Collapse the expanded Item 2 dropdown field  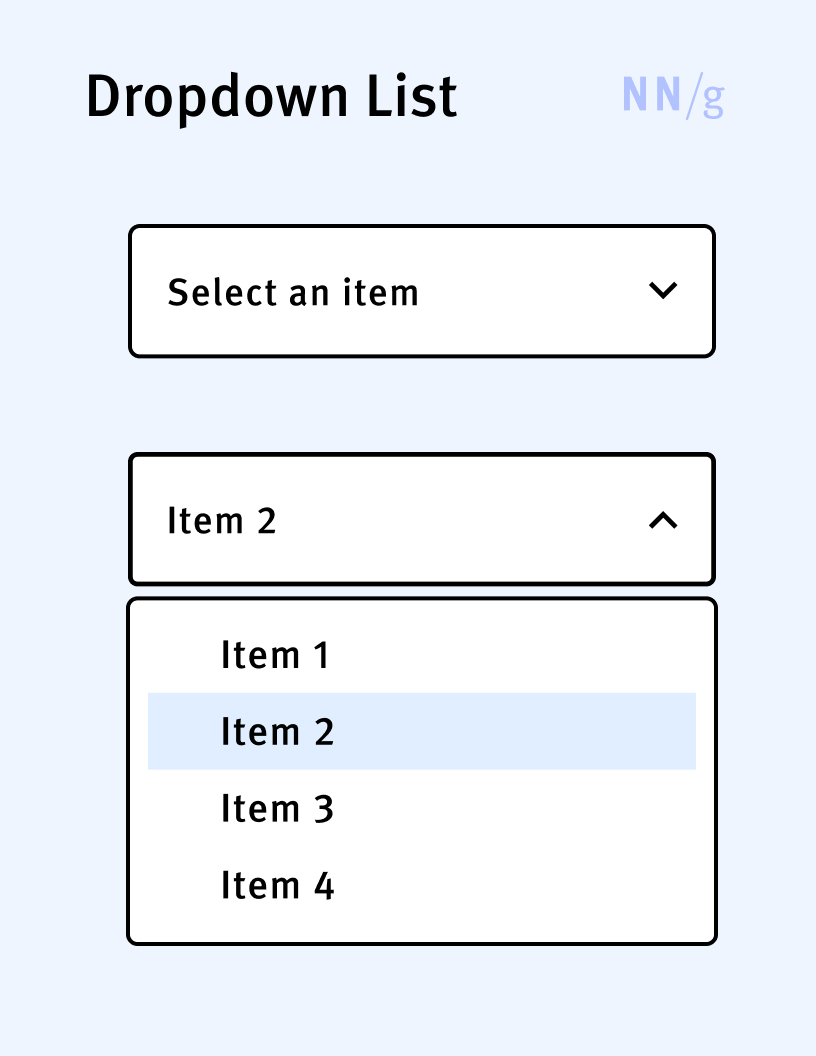click(x=421, y=519)
